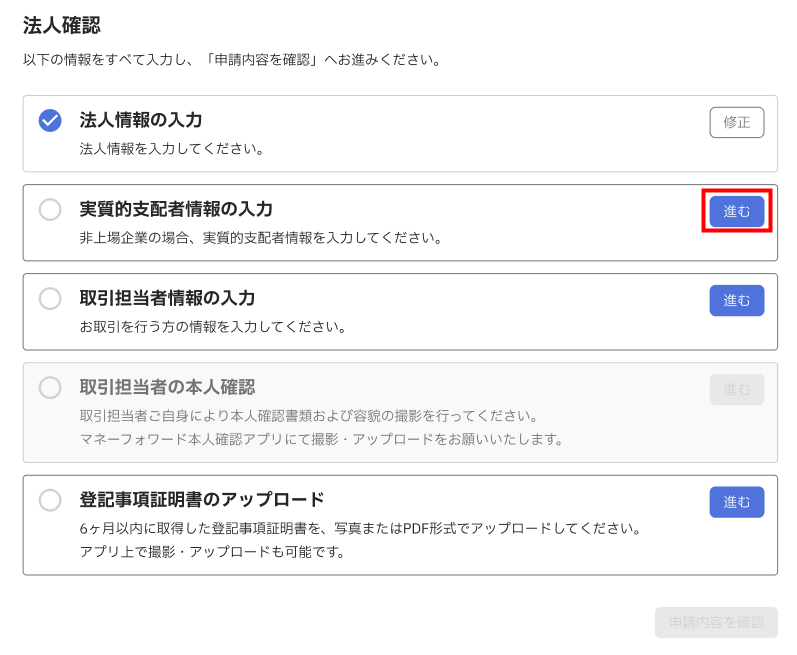797x655 pixels.
Task: Click the 申請内容を確認 button
Action: click(716, 622)
